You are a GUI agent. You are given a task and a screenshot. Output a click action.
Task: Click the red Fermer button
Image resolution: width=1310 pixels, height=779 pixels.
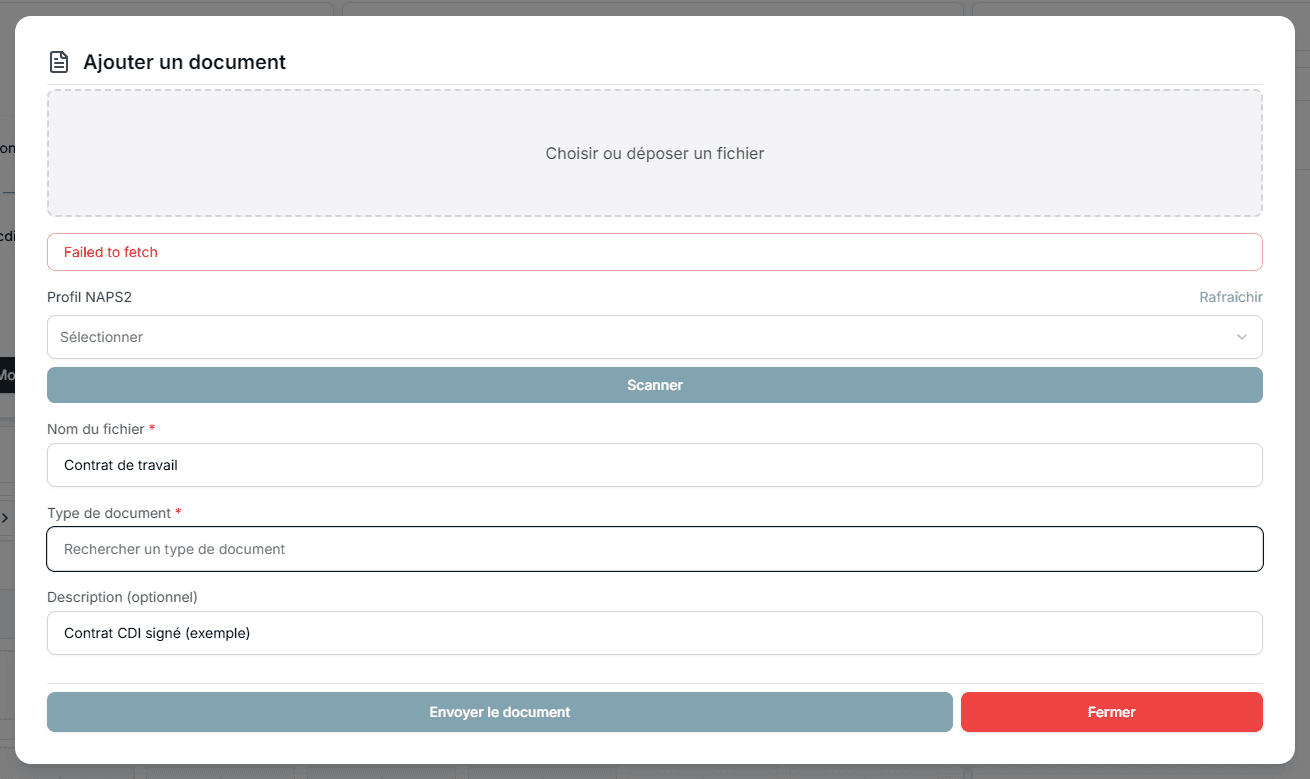coord(1112,712)
